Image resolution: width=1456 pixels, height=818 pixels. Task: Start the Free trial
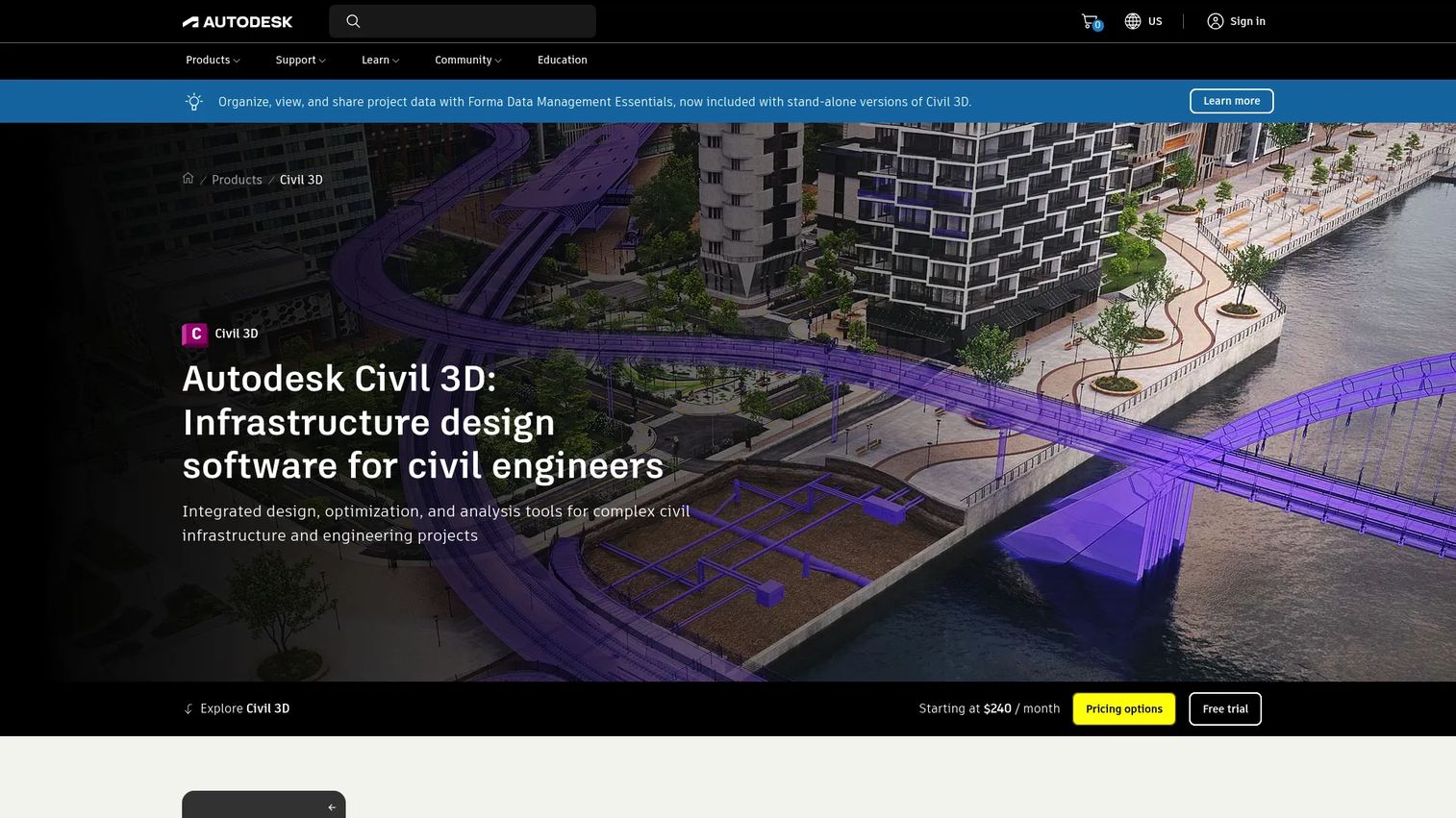pos(1225,709)
